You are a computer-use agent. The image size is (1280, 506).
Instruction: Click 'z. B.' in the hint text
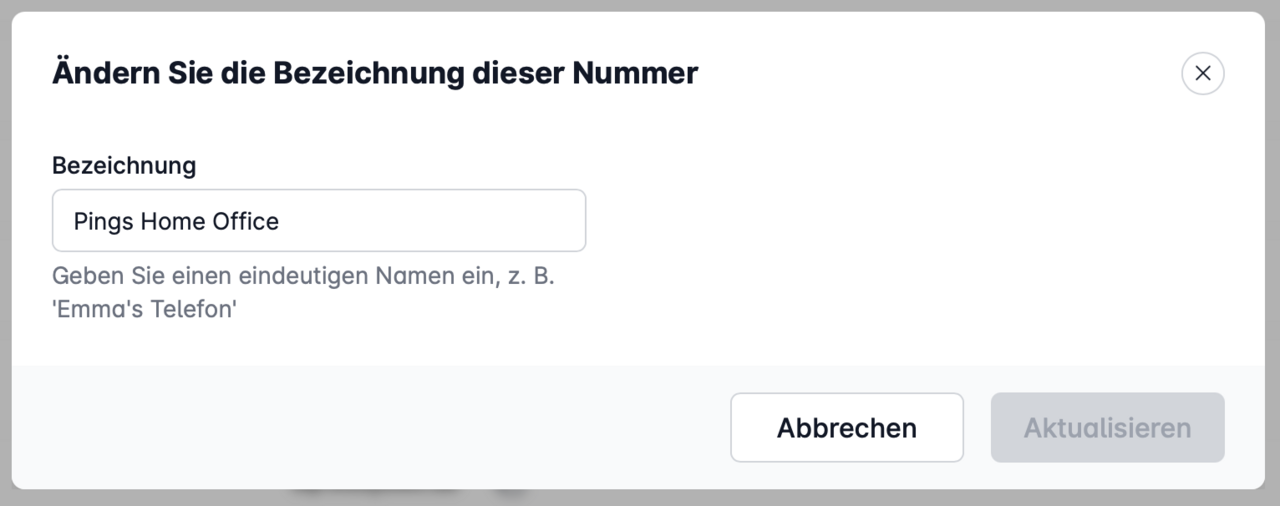pyautogui.click(x=532, y=277)
